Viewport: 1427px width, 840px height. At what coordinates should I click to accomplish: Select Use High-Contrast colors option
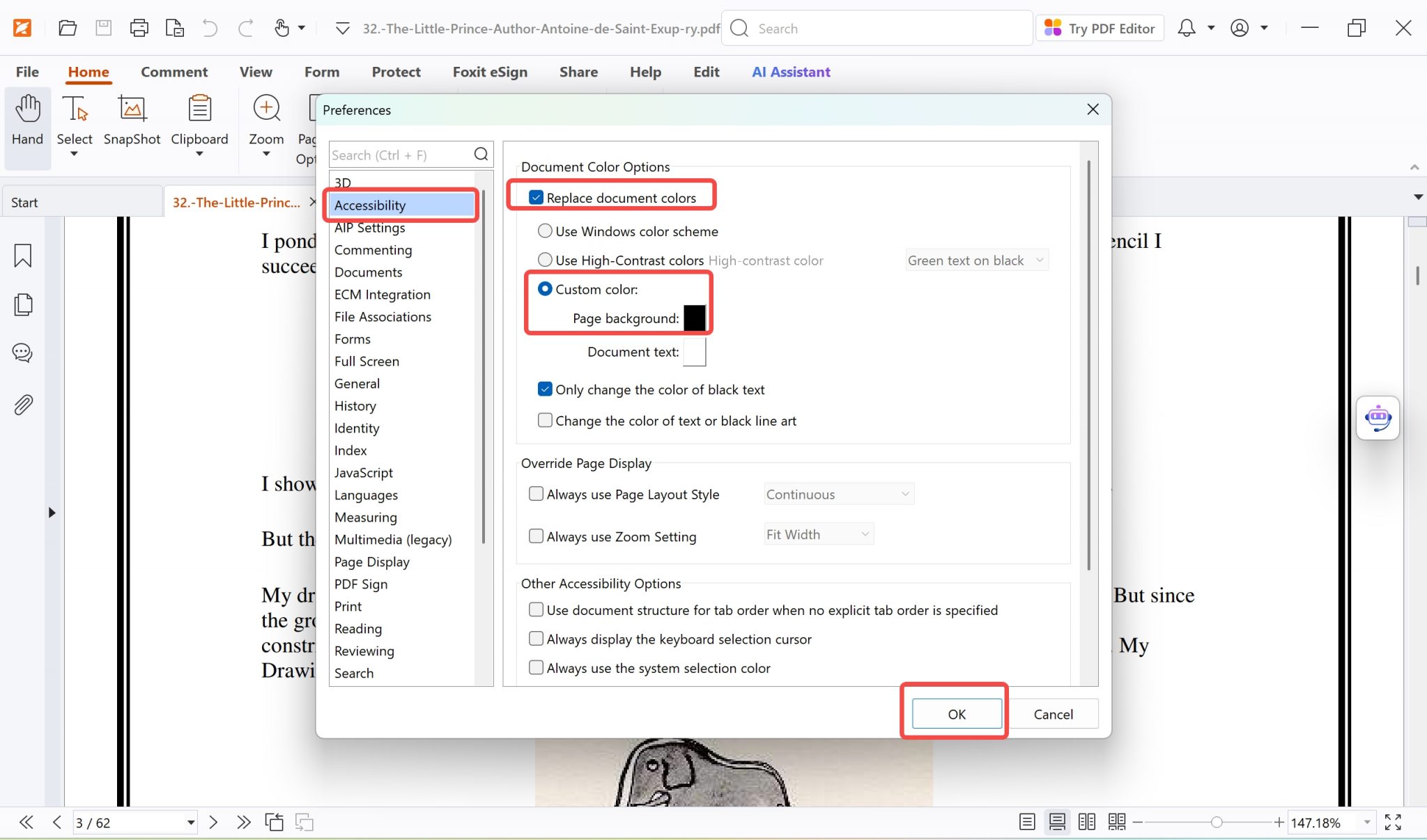click(545, 260)
